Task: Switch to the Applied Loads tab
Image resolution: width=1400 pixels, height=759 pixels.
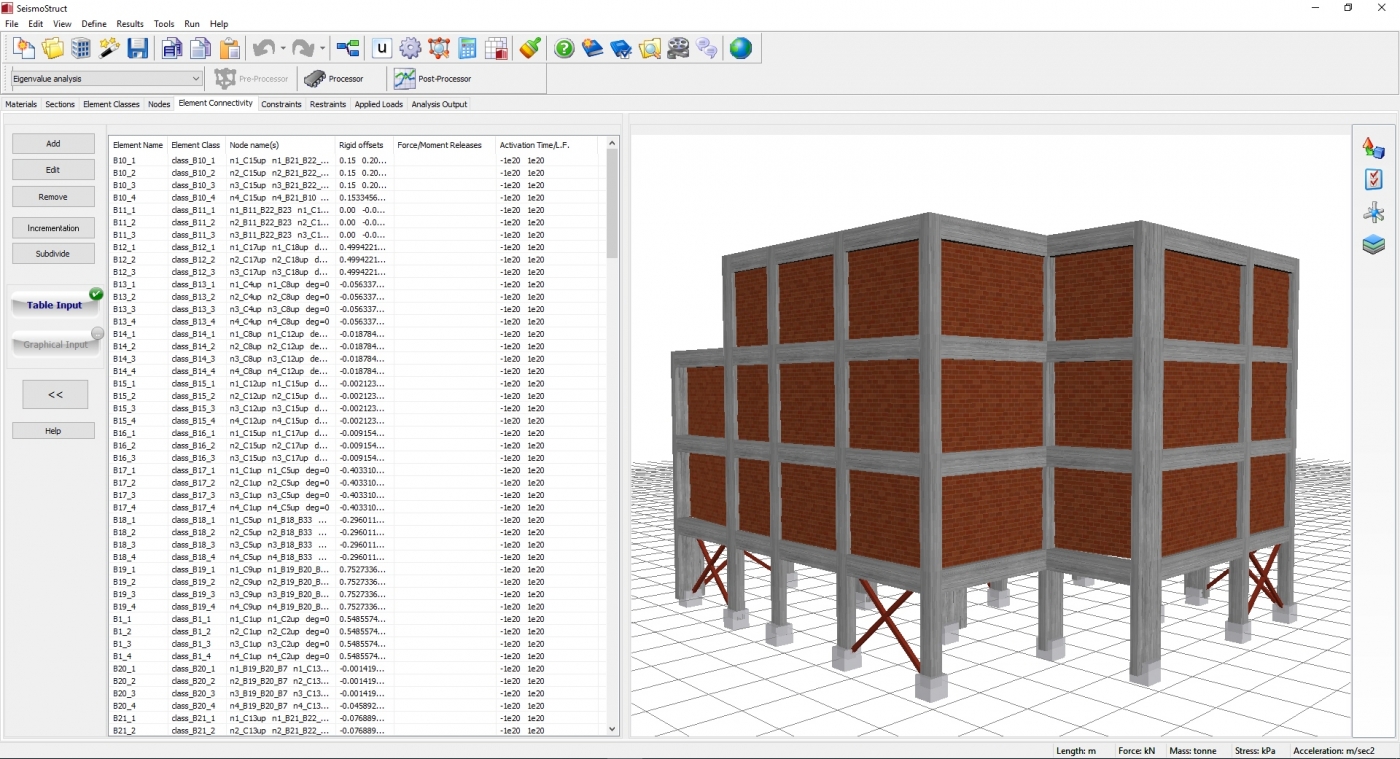Action: [378, 104]
